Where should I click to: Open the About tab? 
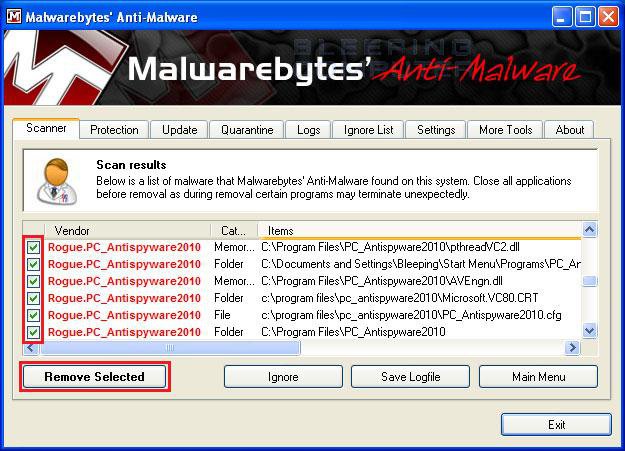pyautogui.click(x=570, y=130)
